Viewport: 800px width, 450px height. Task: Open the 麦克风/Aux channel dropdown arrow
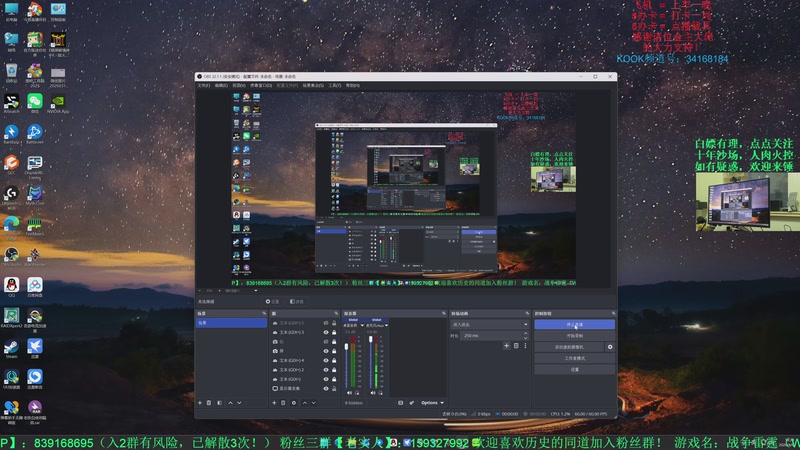pyautogui.click(x=387, y=326)
